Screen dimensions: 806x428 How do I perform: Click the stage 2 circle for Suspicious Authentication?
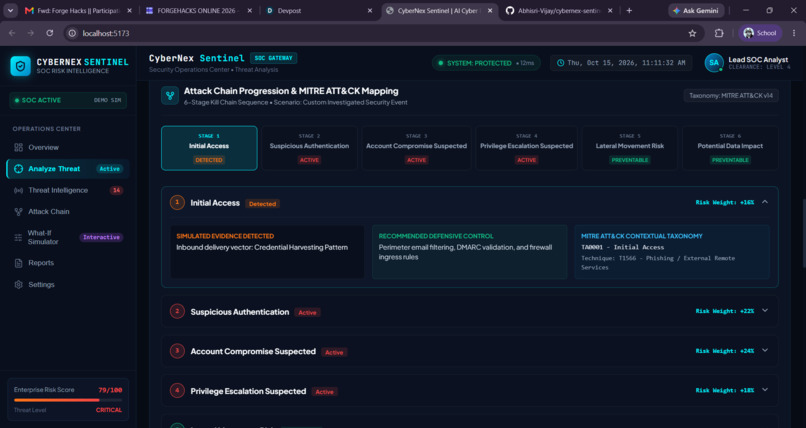point(177,311)
